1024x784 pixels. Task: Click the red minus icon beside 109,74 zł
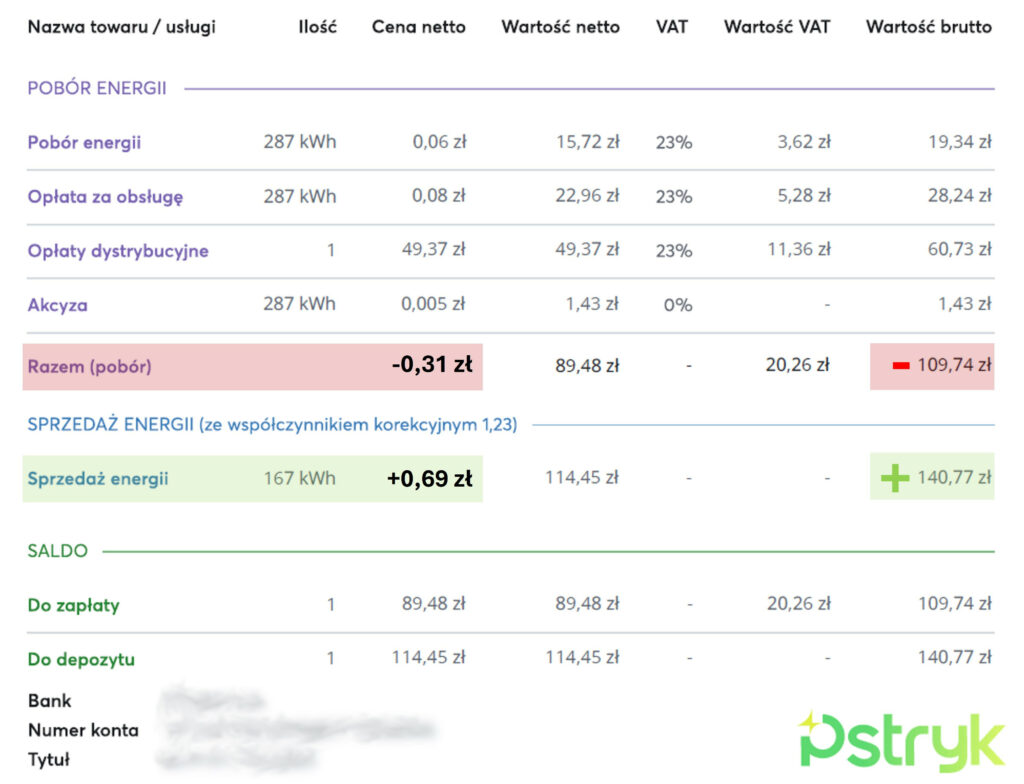901,366
